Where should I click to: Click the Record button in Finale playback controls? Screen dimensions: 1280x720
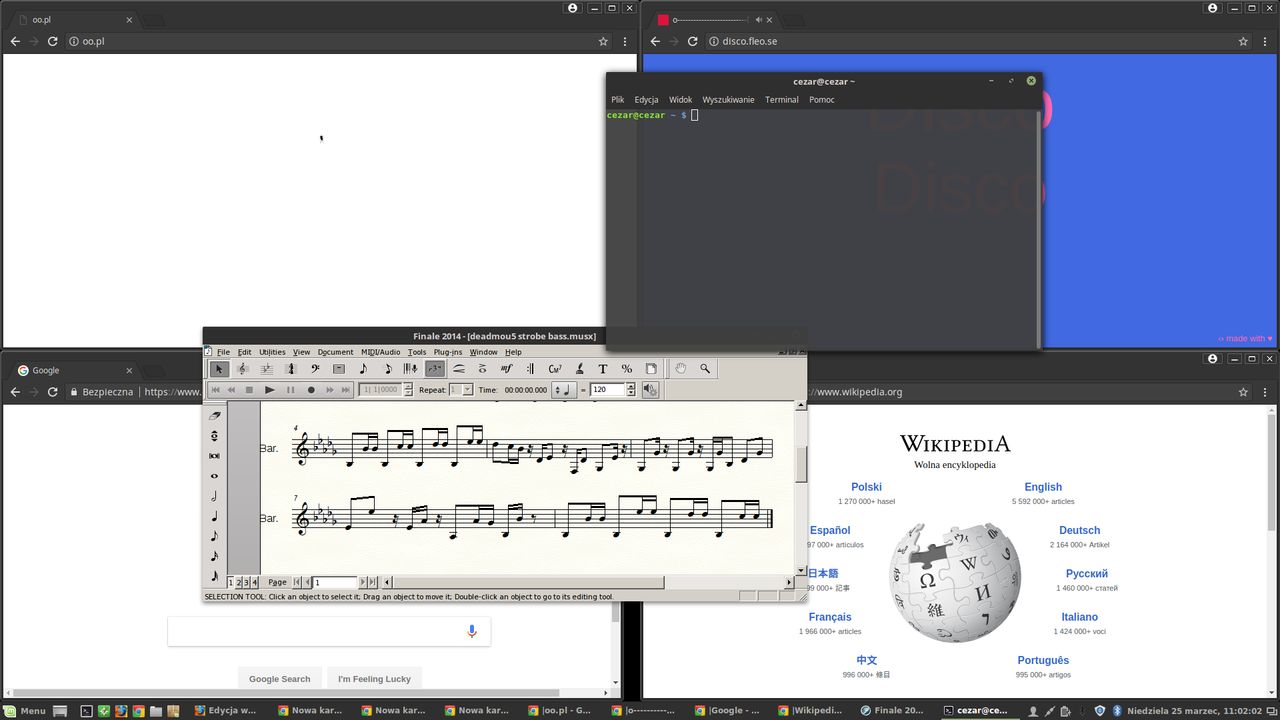pyautogui.click(x=311, y=390)
